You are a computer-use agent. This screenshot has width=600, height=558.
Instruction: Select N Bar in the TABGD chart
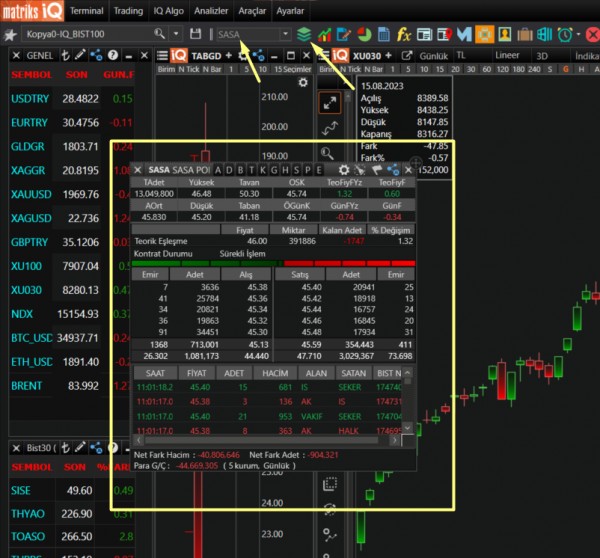[x=212, y=69]
